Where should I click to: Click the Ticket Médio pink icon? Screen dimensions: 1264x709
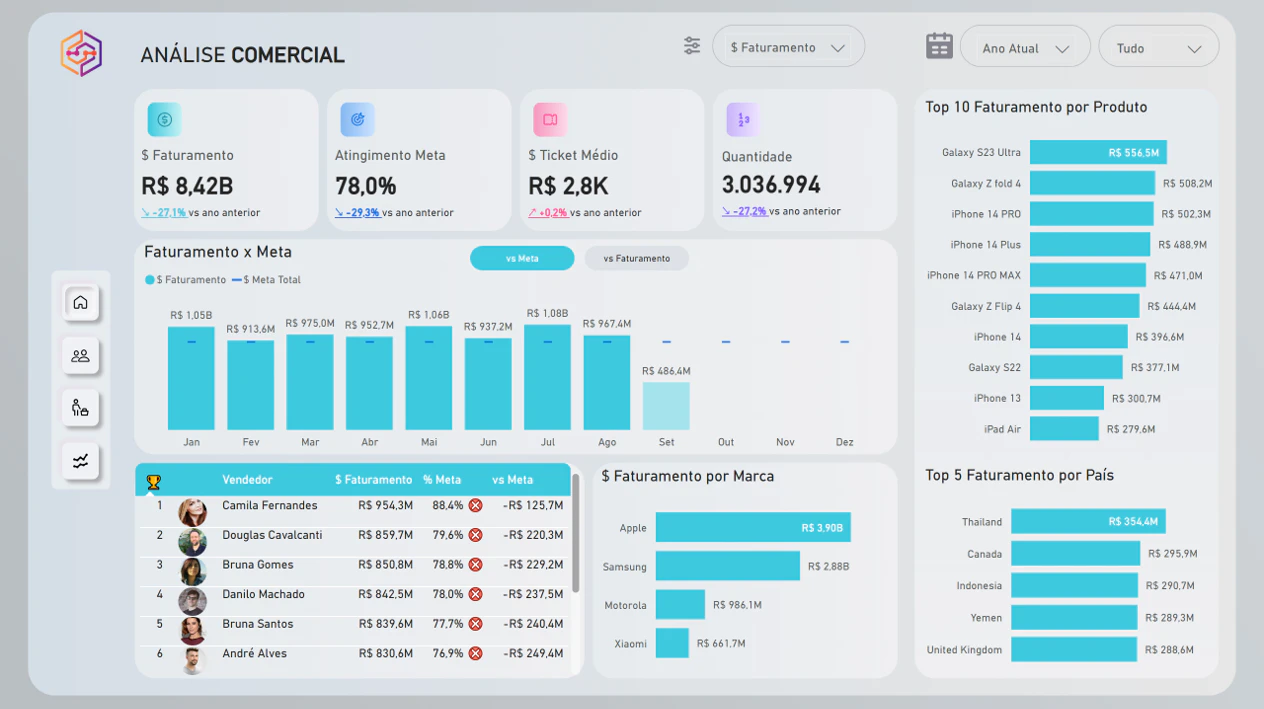coord(550,119)
